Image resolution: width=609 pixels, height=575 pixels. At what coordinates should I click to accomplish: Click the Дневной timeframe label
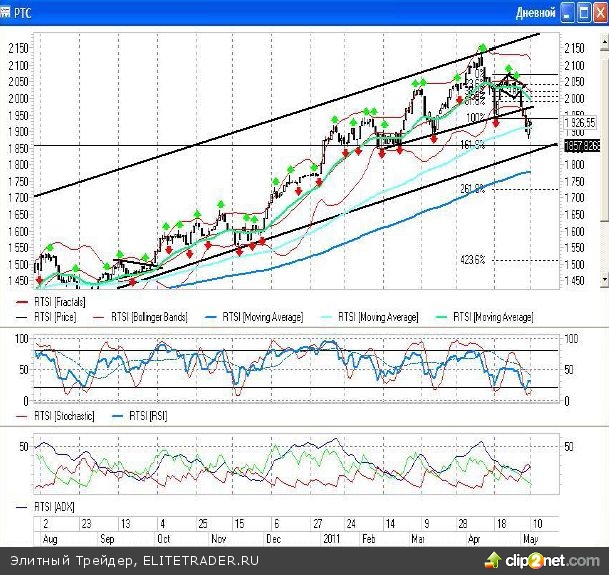point(533,13)
